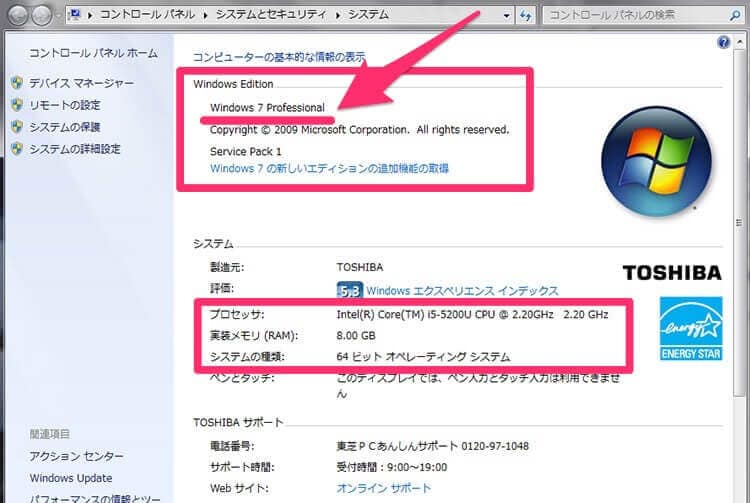Select システムとセキュリティ in the breadcrumb
This screenshot has height=503, width=750.
[x=271, y=15]
